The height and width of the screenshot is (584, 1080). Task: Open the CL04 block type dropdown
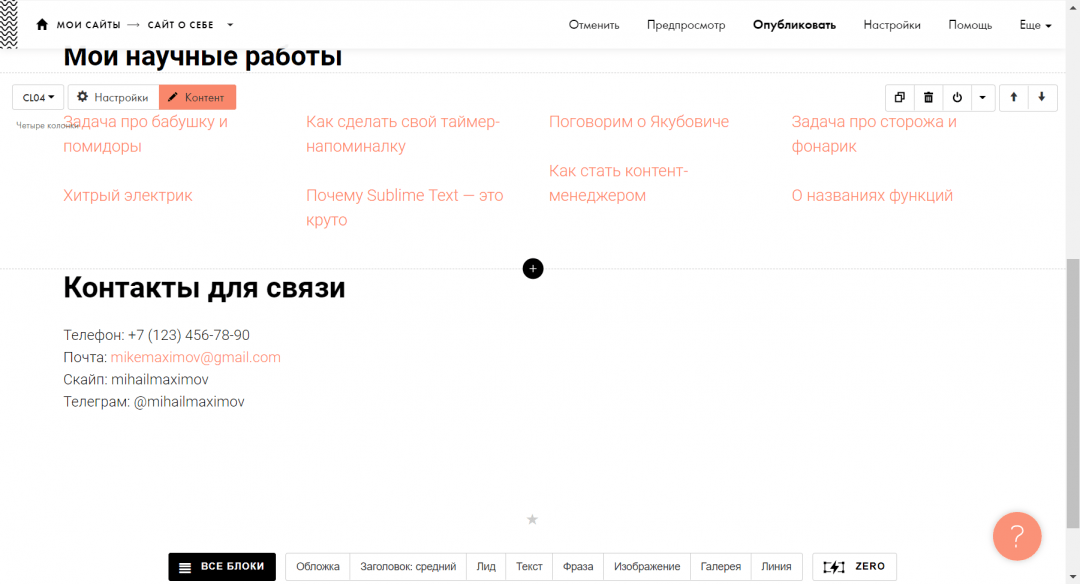[38, 97]
